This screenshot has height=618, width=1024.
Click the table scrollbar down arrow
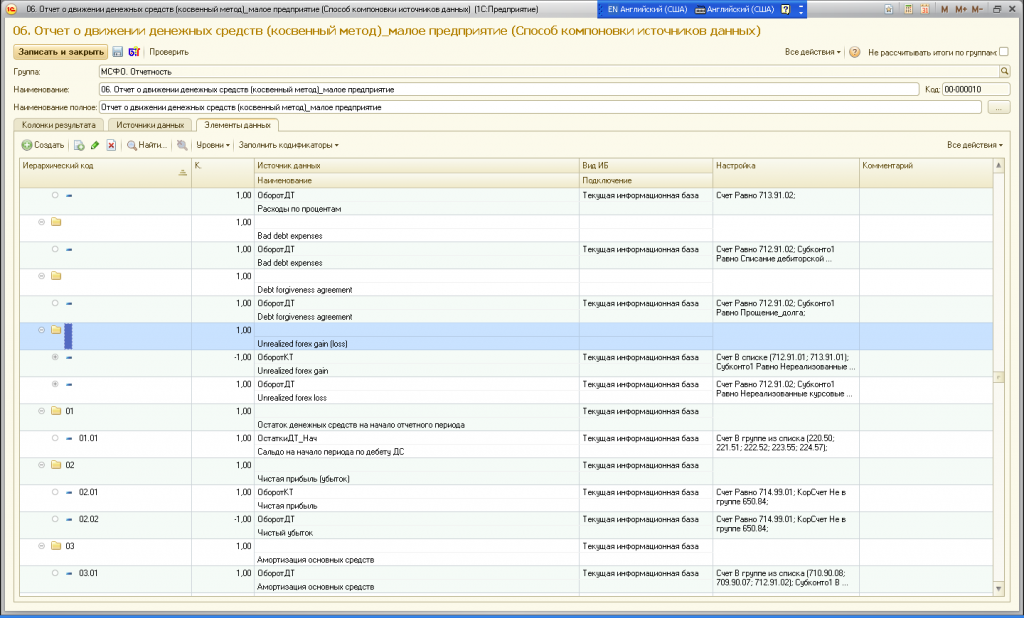coord(999,589)
